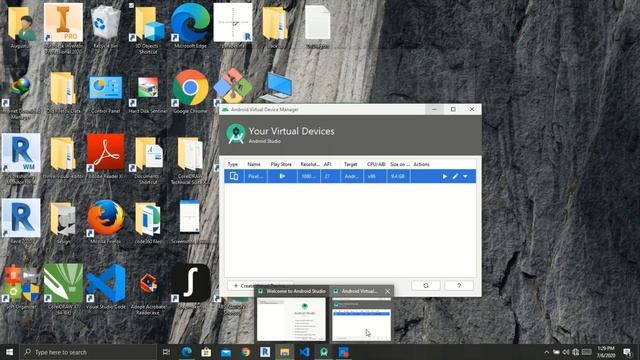Viewport: 640px width, 360px height.
Task: Open taskbar clock and date
Action: pyautogui.click(x=606, y=352)
